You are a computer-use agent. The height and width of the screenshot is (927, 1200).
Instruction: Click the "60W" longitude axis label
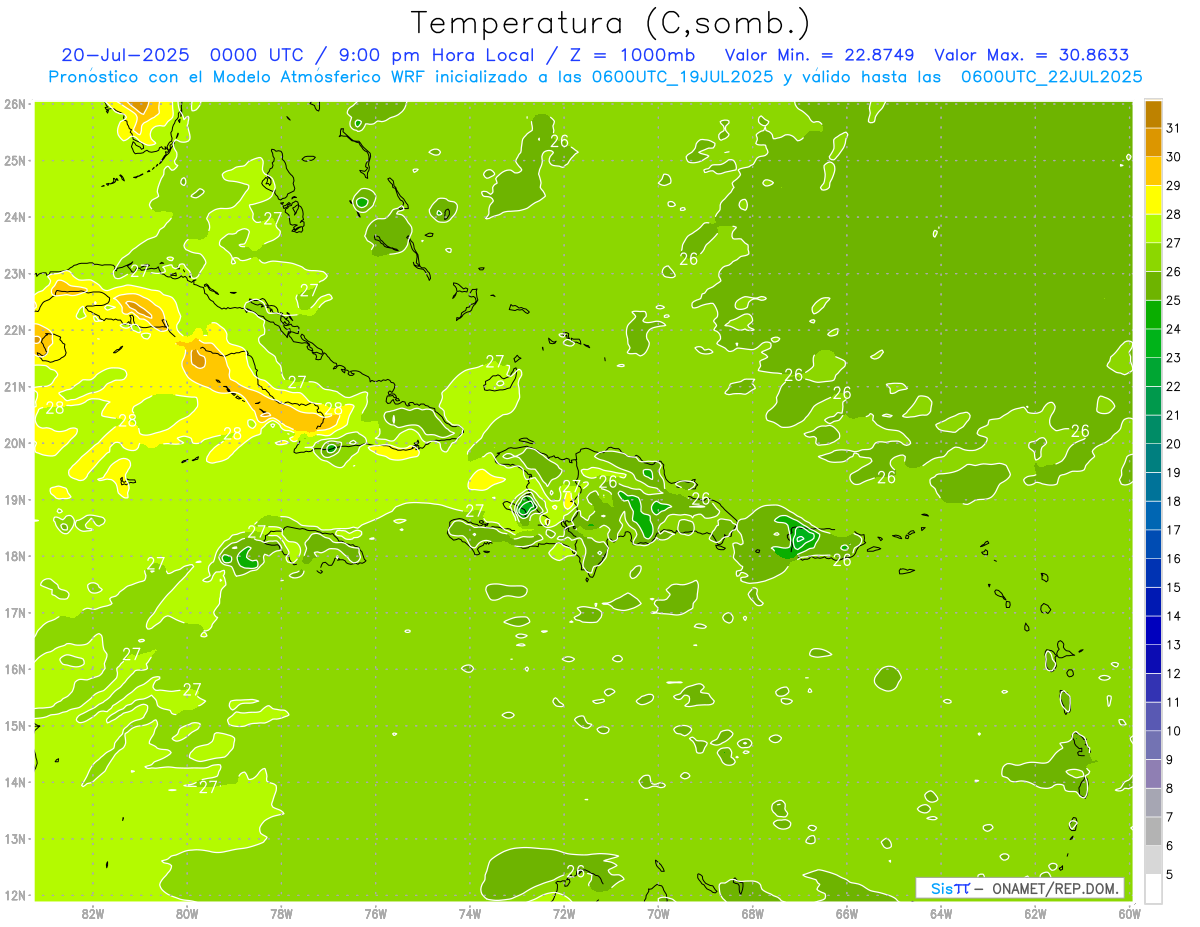tap(1129, 913)
